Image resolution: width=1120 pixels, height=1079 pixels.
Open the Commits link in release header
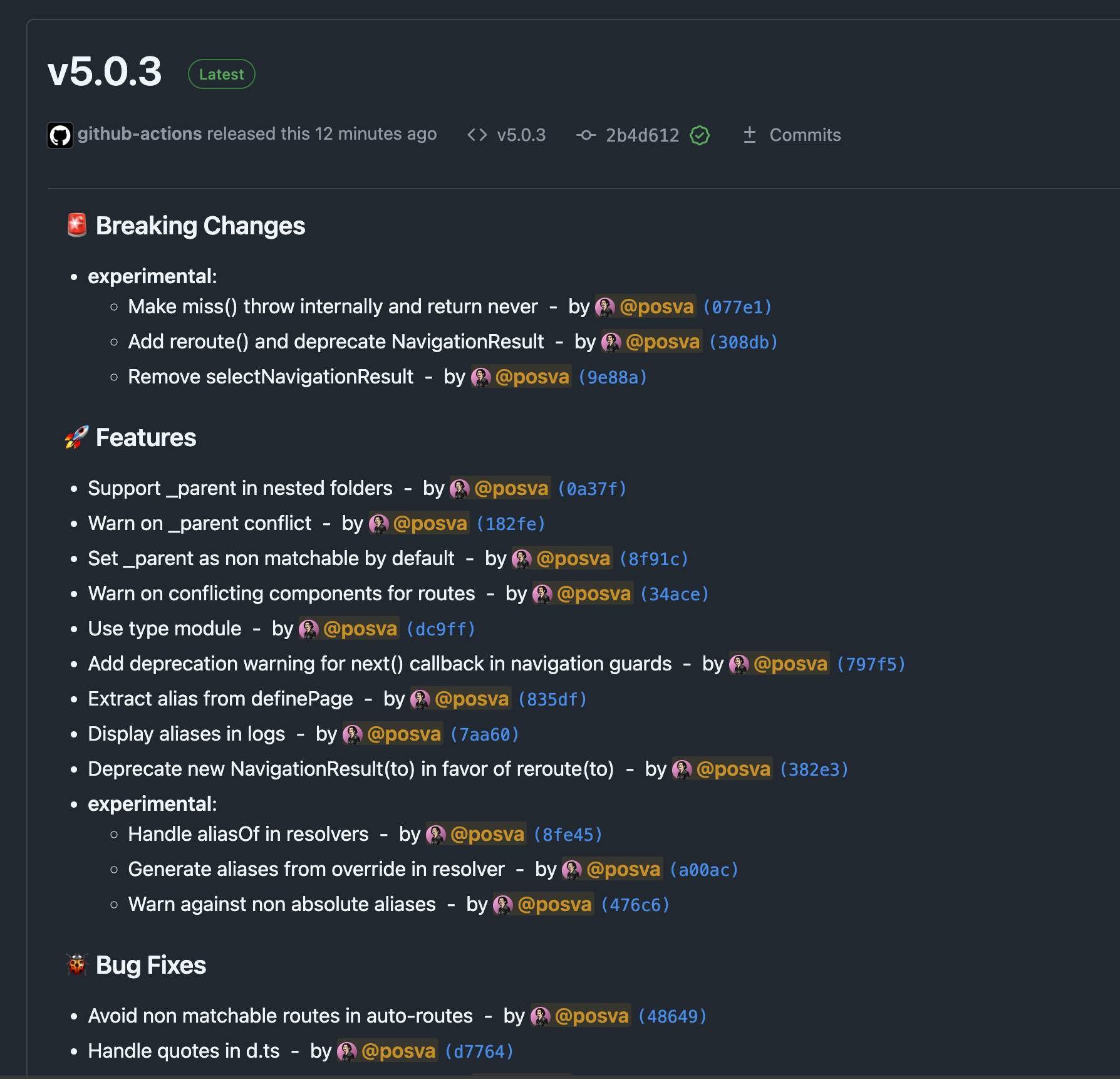tap(805, 135)
